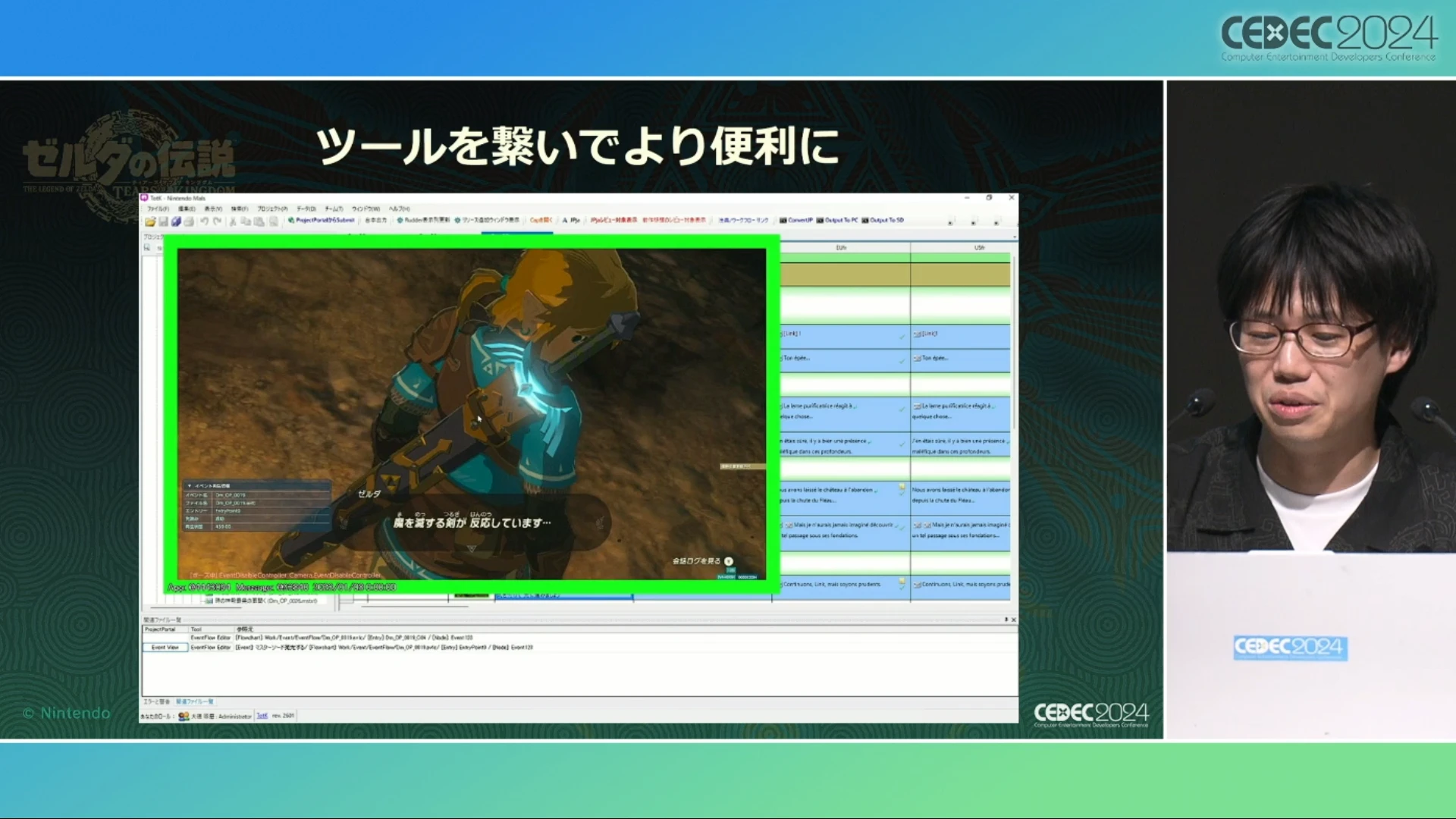
Task: Click the Open folder toolbar icon
Action: [150, 221]
